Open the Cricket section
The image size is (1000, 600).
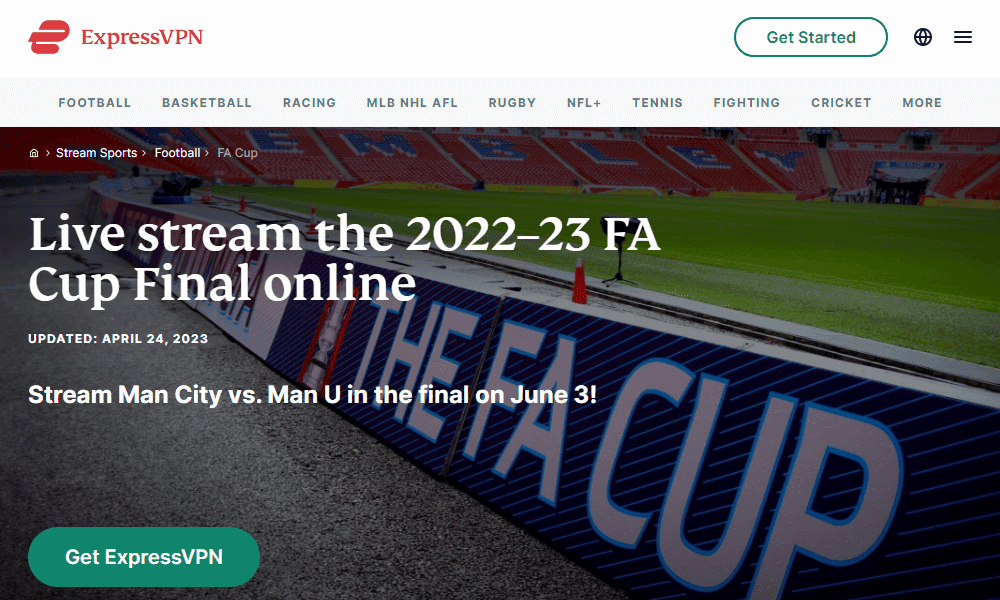[x=841, y=103]
